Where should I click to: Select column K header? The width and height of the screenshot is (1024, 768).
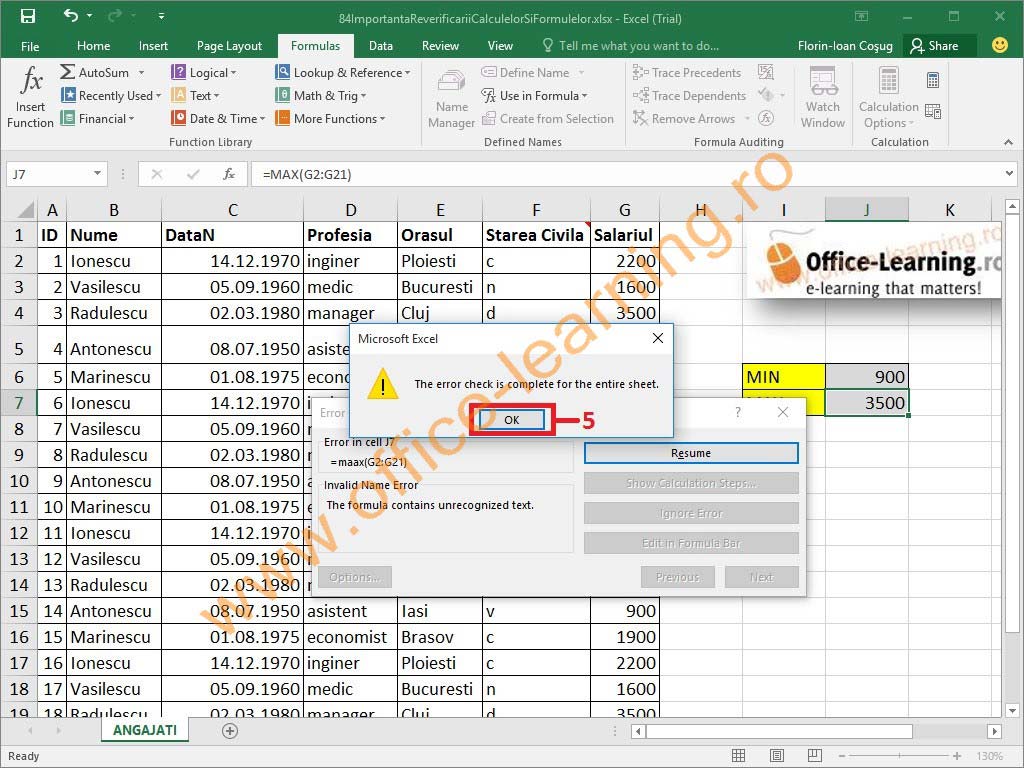pyautogui.click(x=950, y=210)
